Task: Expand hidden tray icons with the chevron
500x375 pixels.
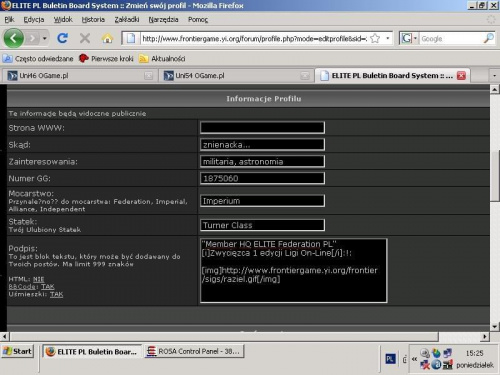Action: [414, 359]
